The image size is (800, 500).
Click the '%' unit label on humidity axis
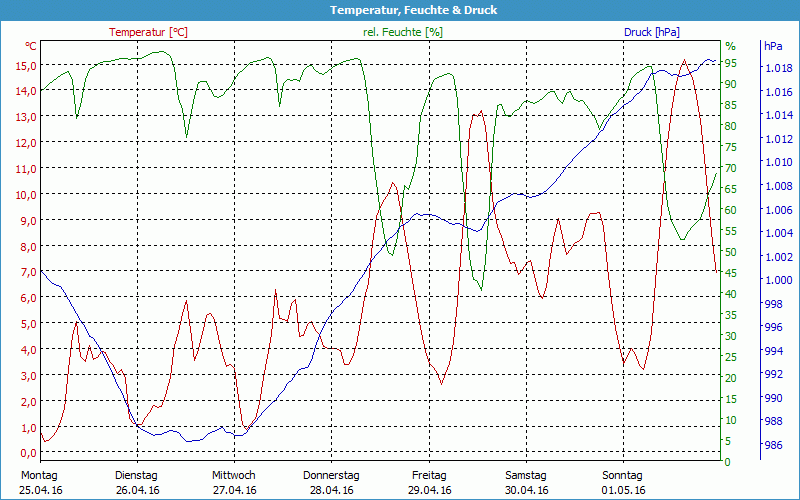(731, 46)
